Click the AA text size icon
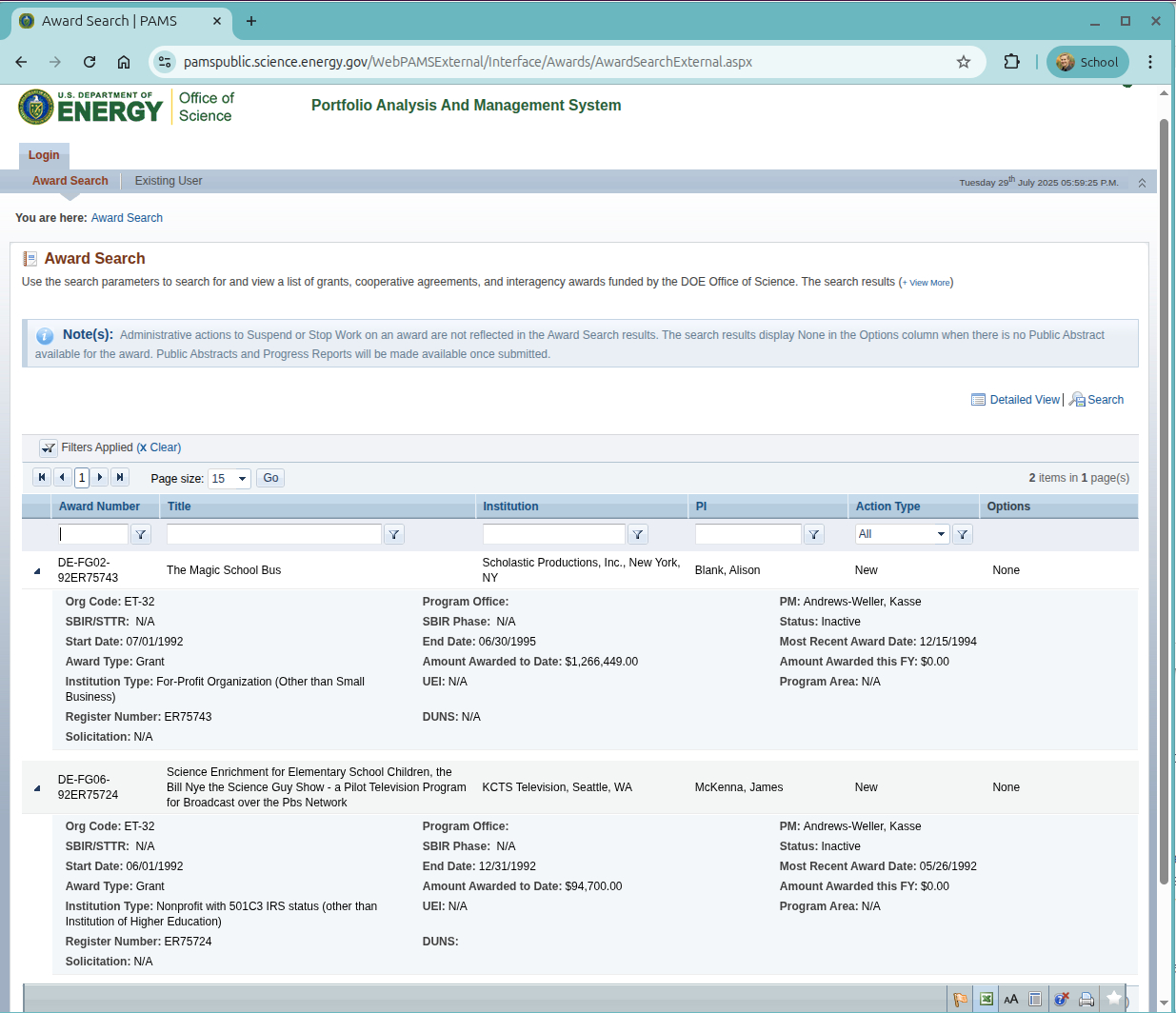 (1011, 999)
